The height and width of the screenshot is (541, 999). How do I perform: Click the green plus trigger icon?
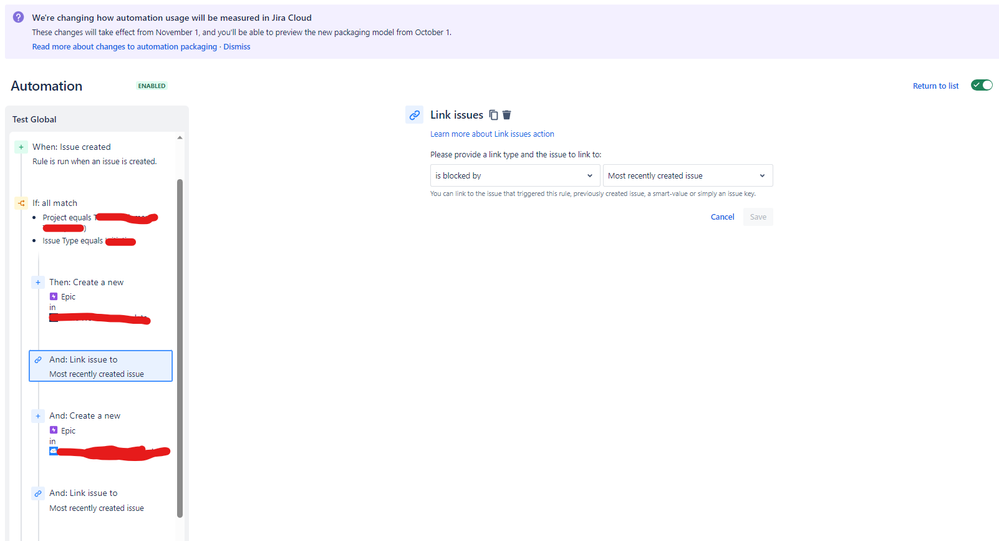tap(21, 147)
